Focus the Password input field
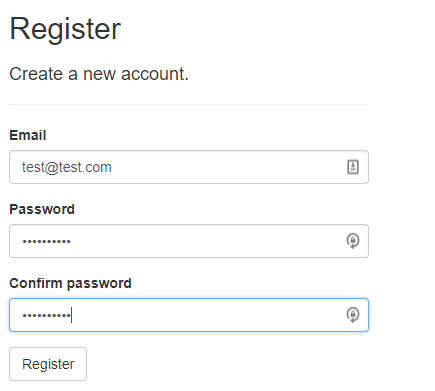The width and height of the screenshot is (435, 391). [189, 241]
